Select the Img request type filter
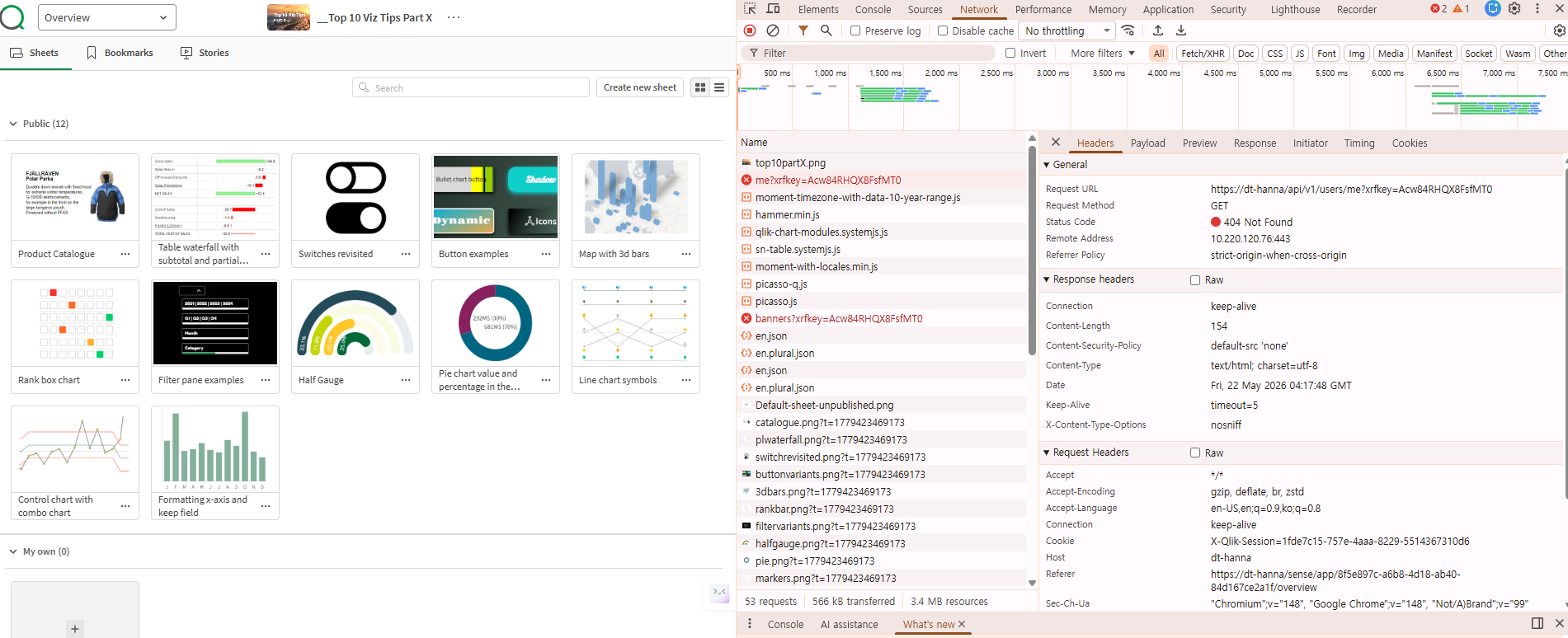Image resolution: width=1568 pixels, height=638 pixels. pos(1357,54)
